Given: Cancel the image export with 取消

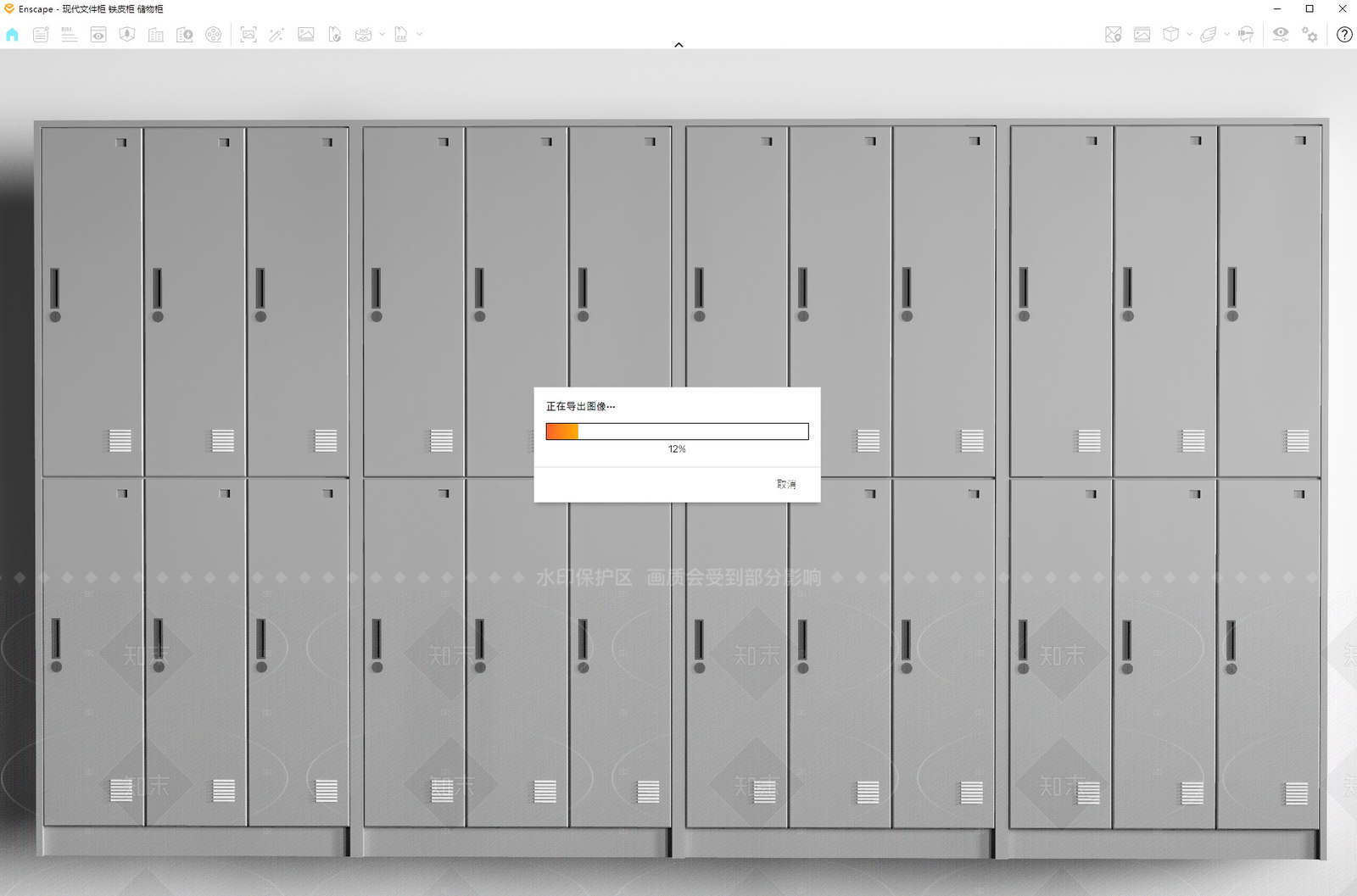Looking at the screenshot, I should tap(786, 484).
